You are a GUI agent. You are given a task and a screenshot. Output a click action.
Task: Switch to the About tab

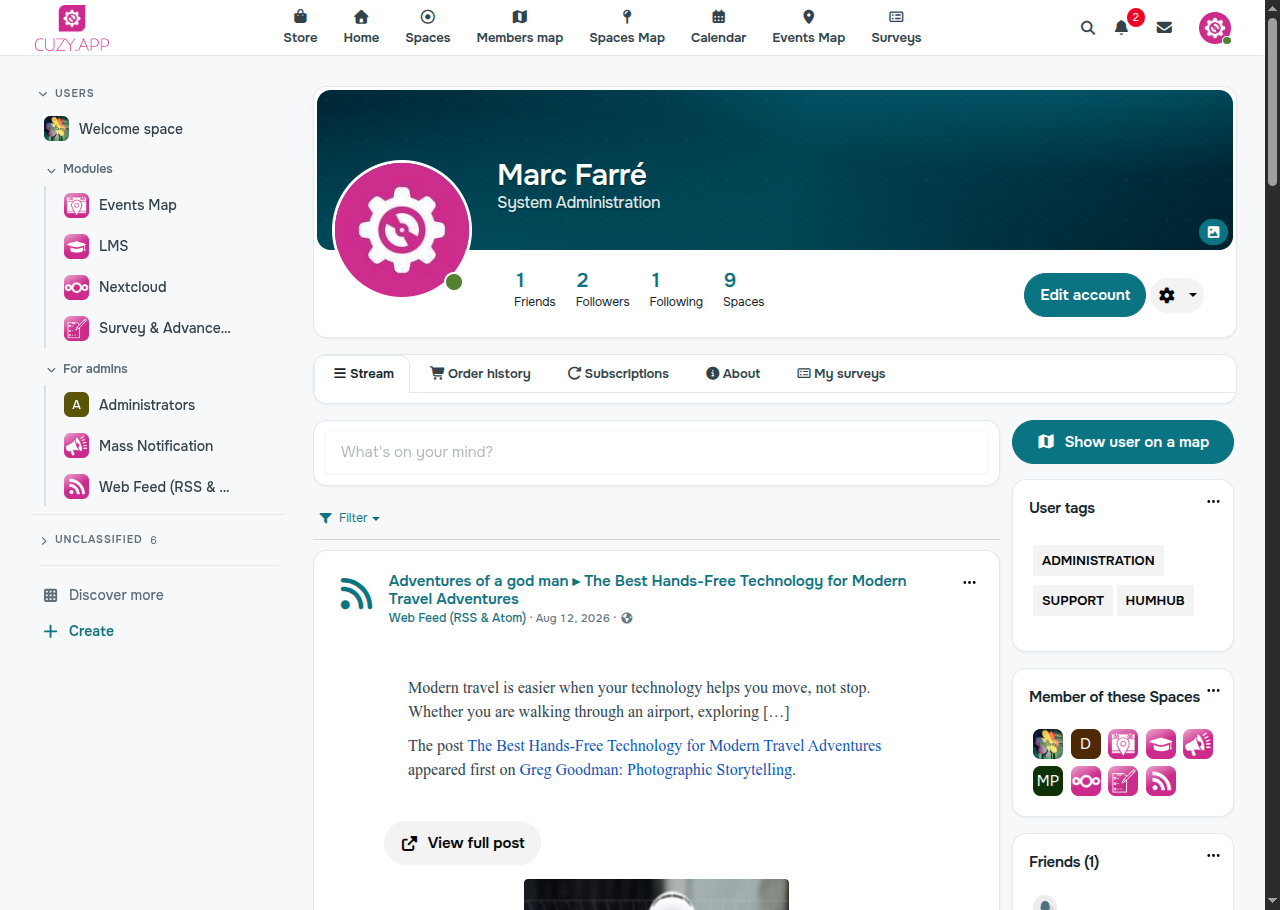(x=733, y=374)
